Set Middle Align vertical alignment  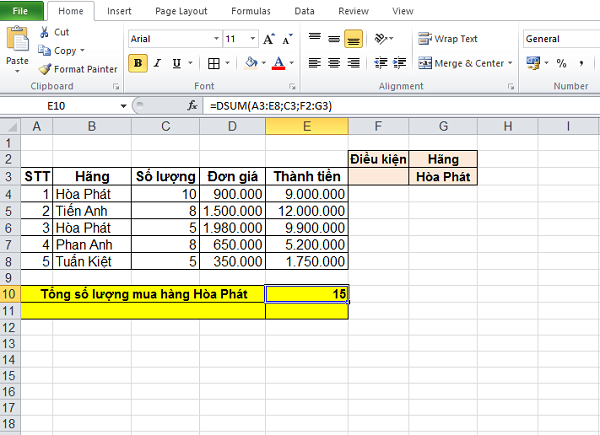point(334,39)
